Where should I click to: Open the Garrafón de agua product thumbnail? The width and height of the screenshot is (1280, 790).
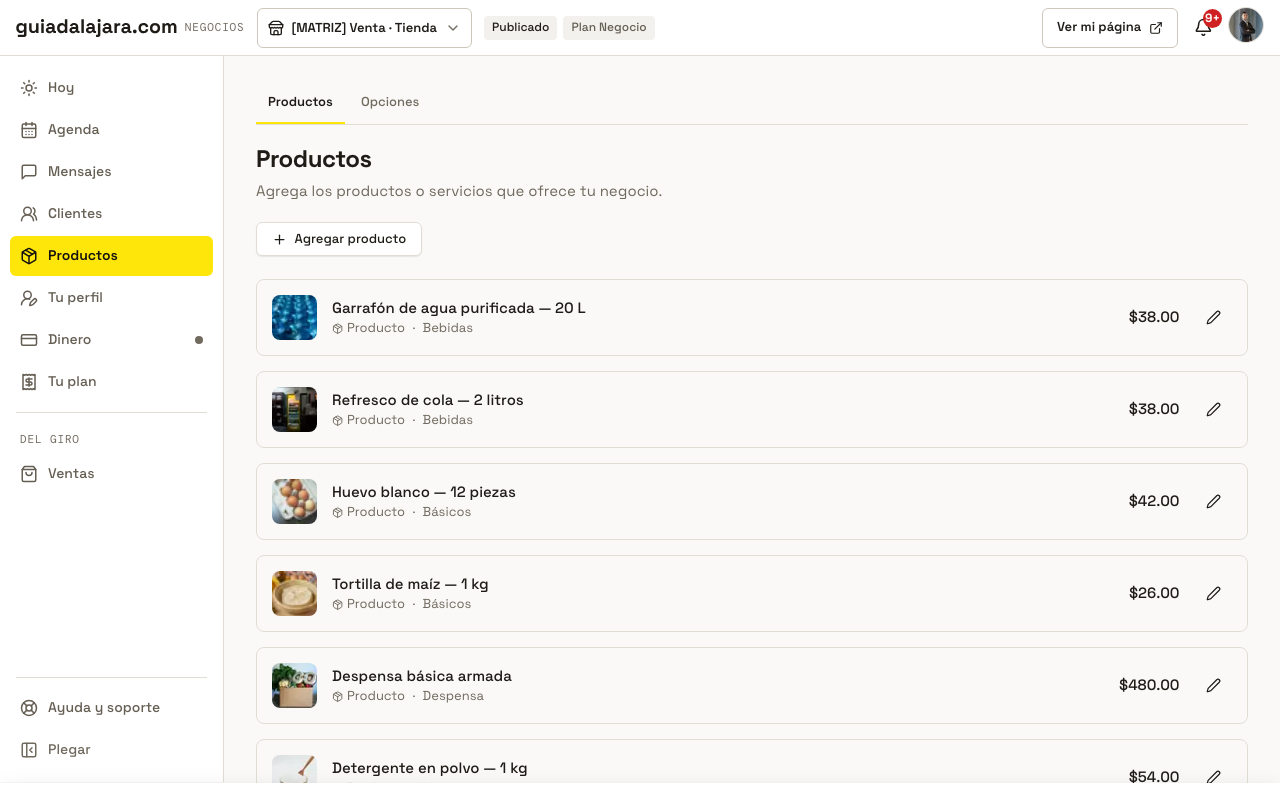tap(294, 317)
